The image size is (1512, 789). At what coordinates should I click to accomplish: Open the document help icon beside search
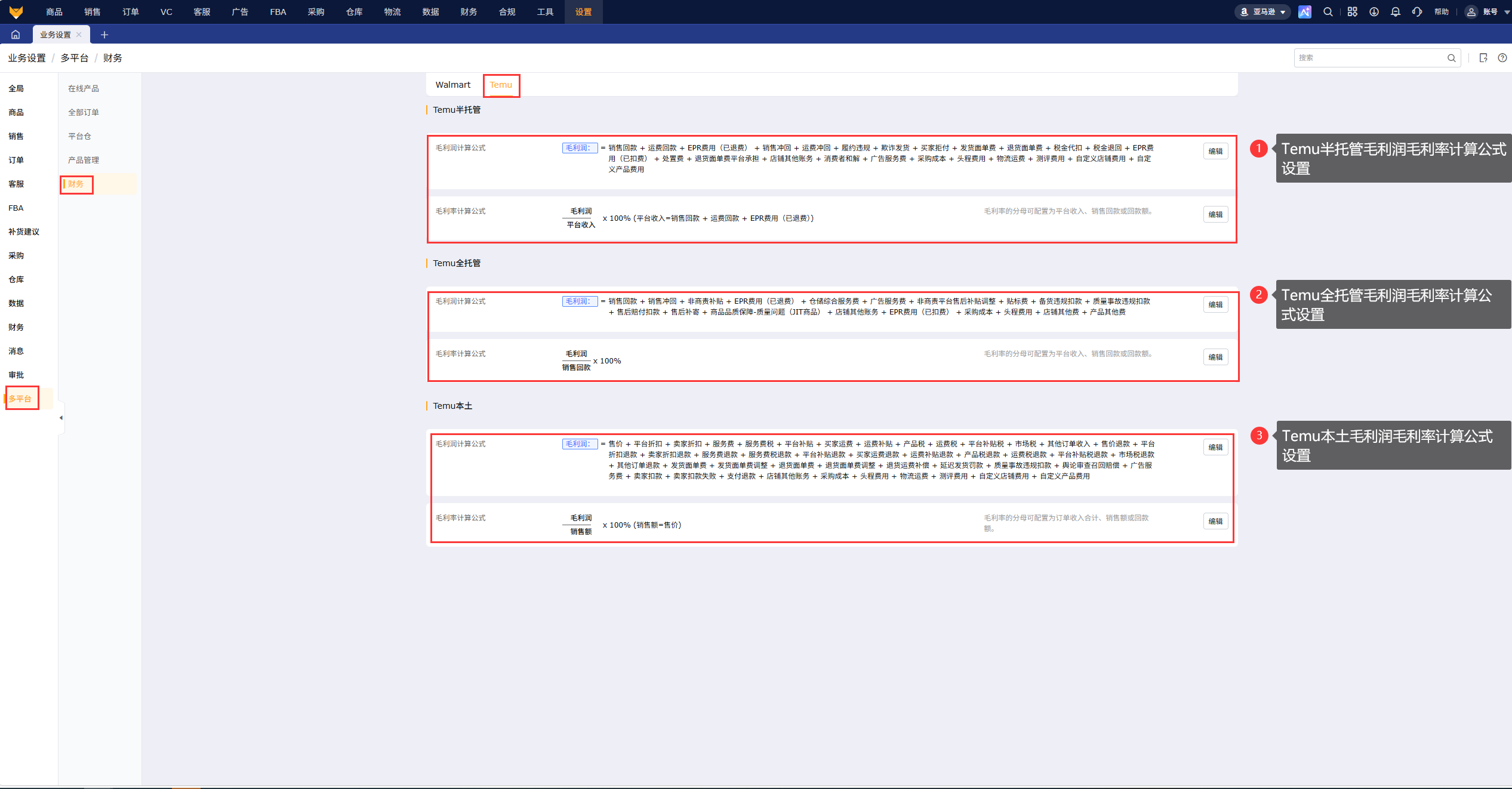[1483, 58]
